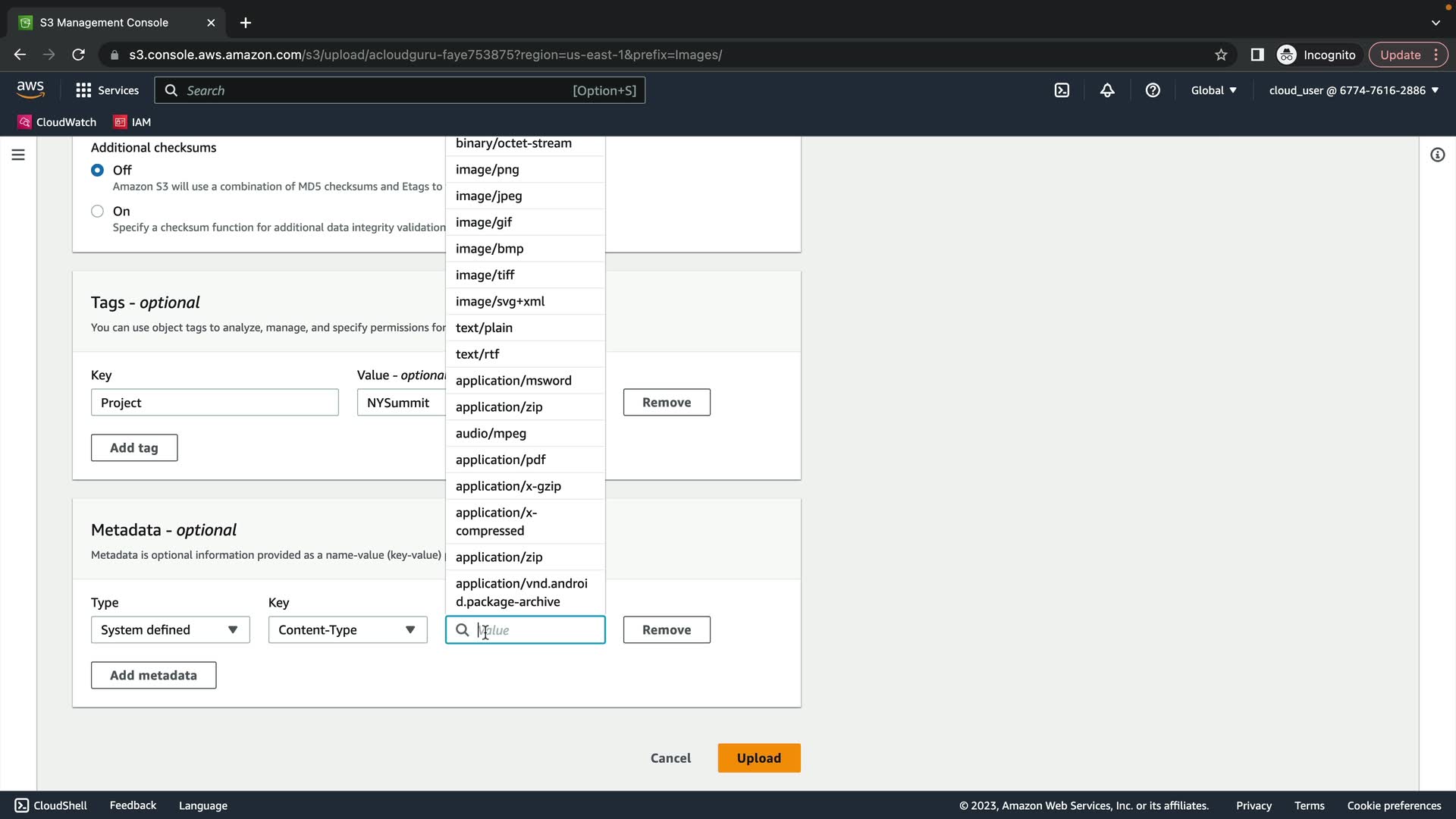Expand the Content-Type Key dropdown
Viewport: 1456px width, 819px height.
347,629
